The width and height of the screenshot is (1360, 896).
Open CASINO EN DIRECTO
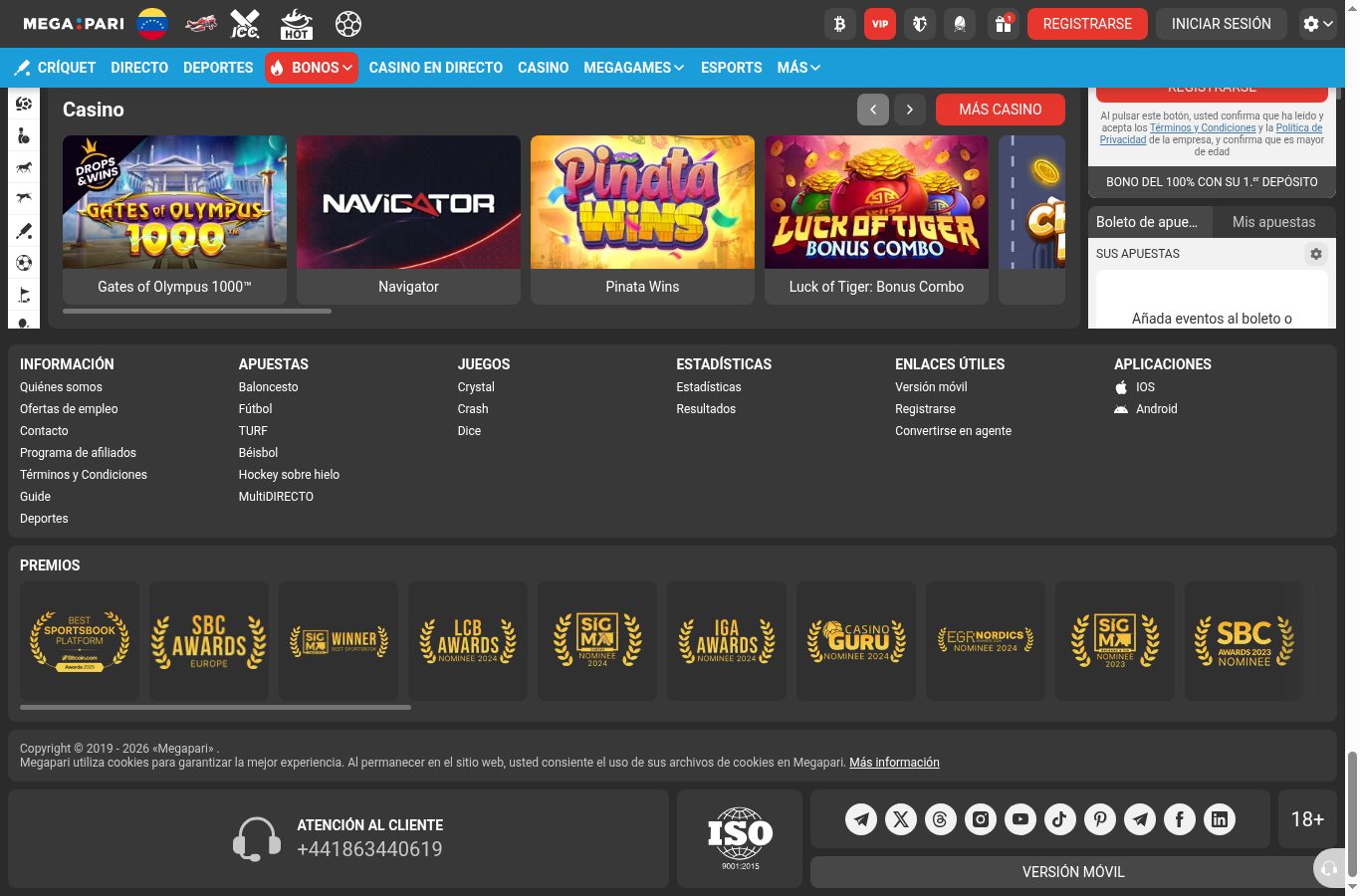tap(436, 68)
